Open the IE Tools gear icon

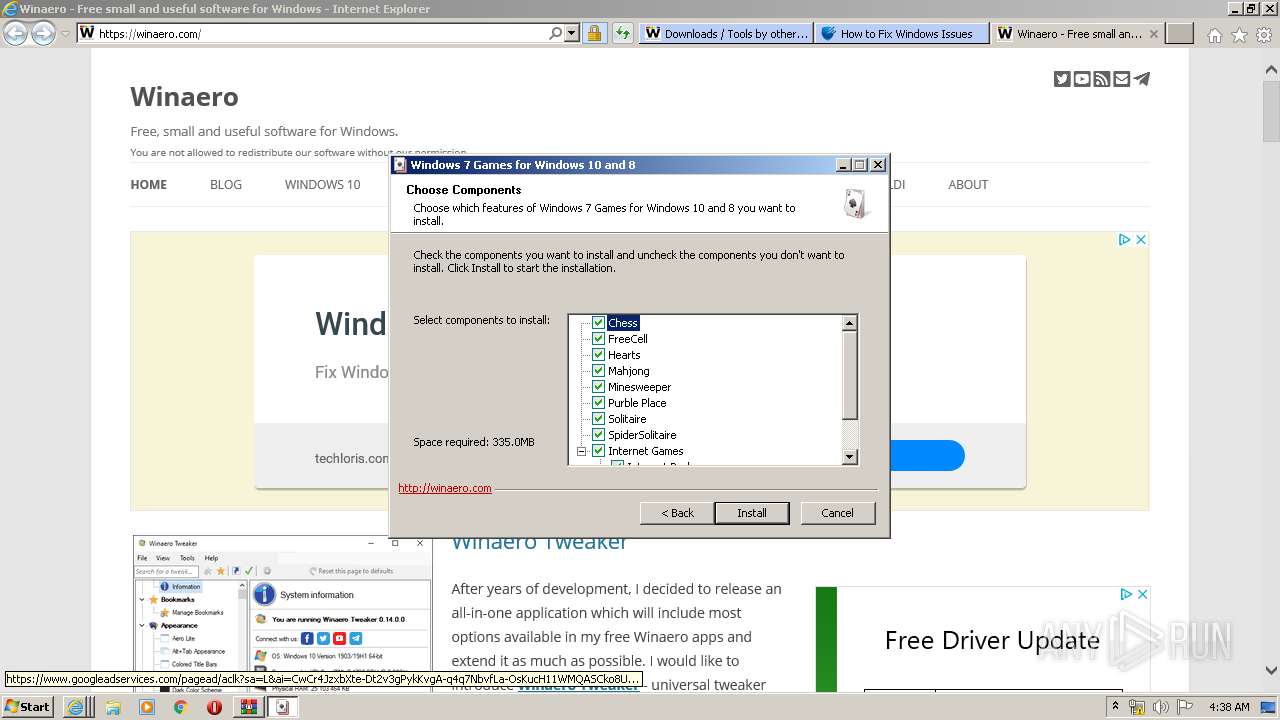(1264, 35)
